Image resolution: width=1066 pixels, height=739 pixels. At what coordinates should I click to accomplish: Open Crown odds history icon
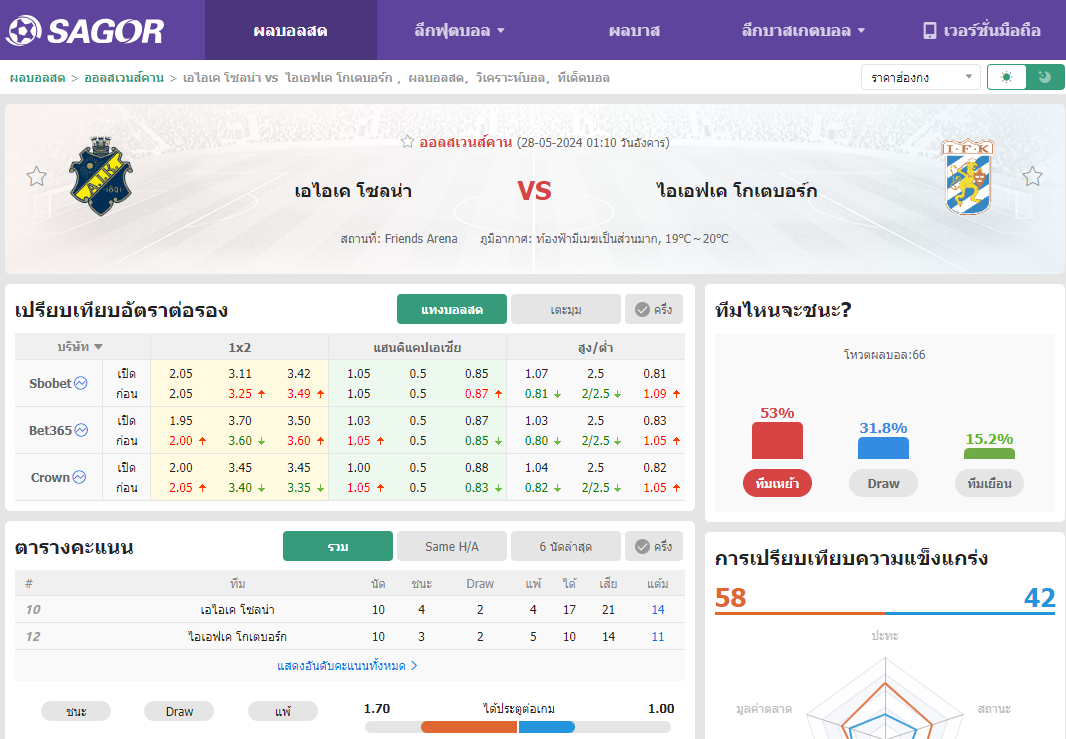[80, 477]
